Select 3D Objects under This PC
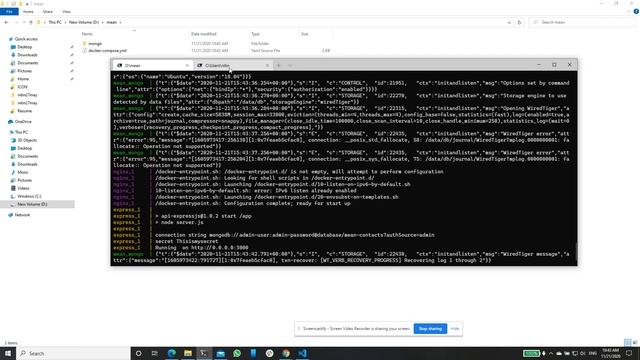This screenshot has height=360, width=640. coord(27,140)
